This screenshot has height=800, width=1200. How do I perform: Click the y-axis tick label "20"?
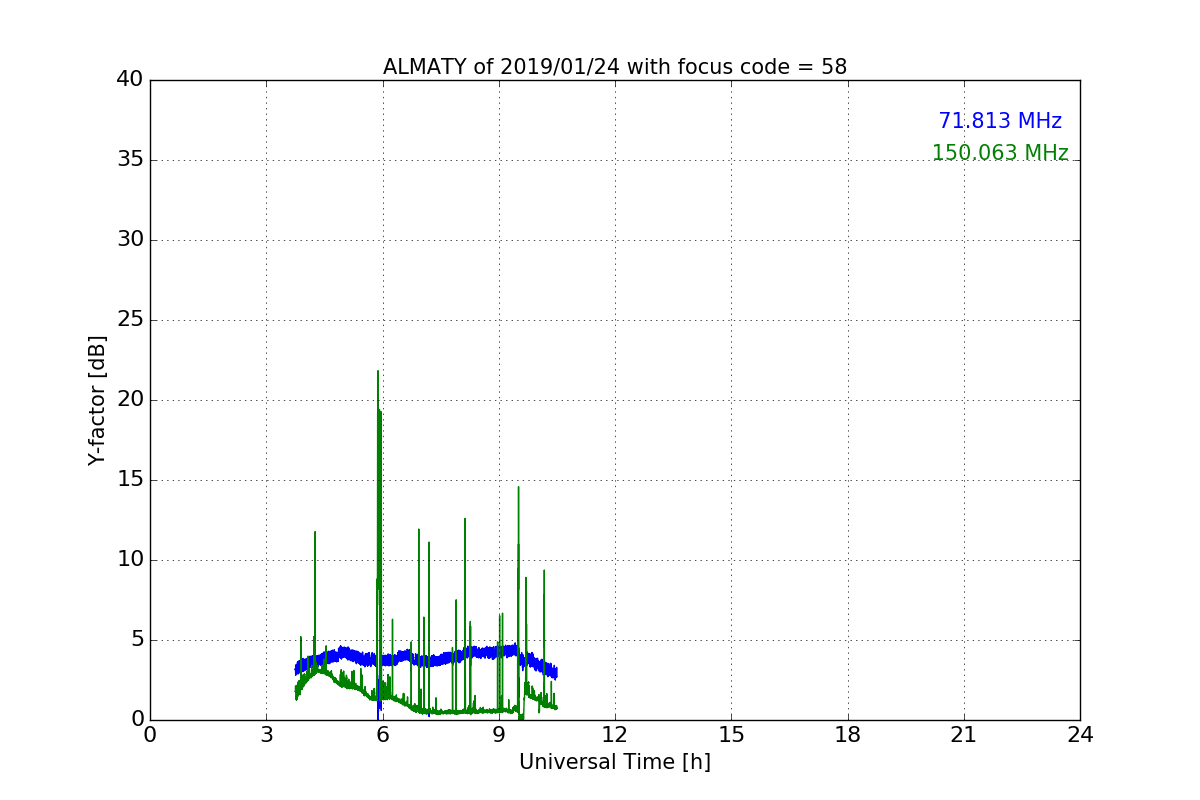tap(130, 400)
